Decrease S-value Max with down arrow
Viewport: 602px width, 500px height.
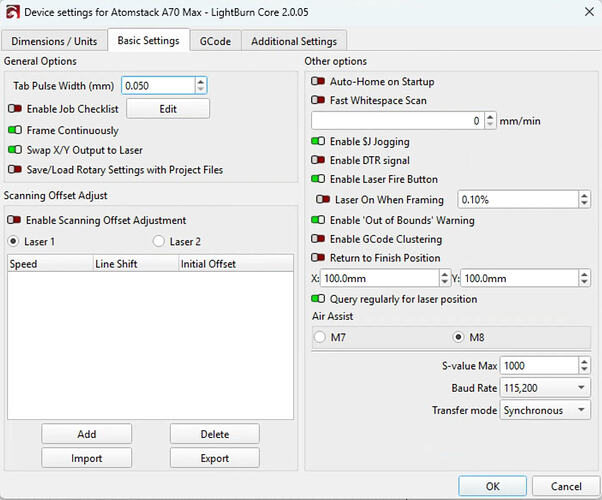(584, 370)
